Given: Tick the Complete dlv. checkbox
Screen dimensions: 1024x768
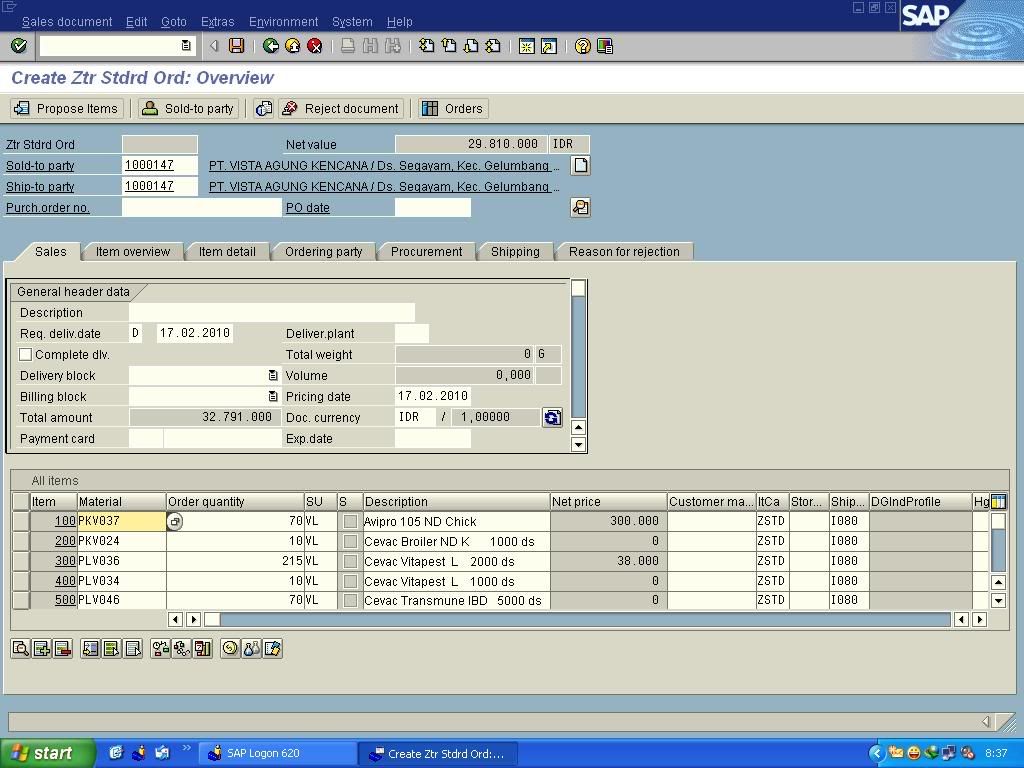Looking at the screenshot, I should 26,355.
